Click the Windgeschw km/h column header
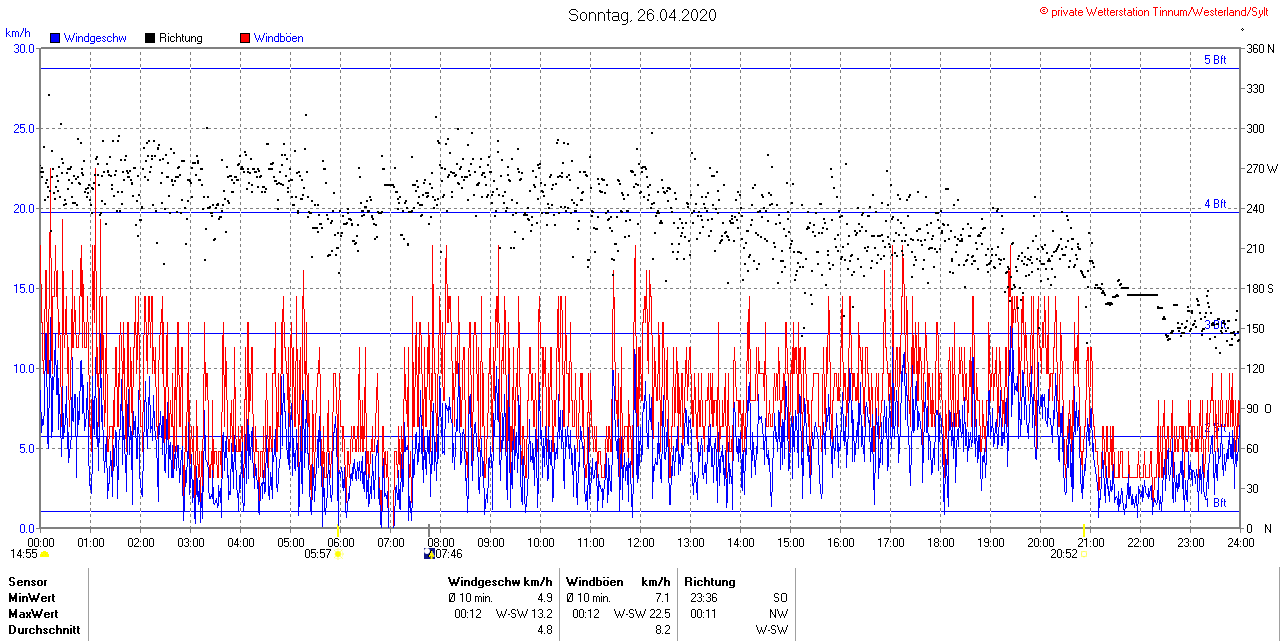 click(500, 582)
